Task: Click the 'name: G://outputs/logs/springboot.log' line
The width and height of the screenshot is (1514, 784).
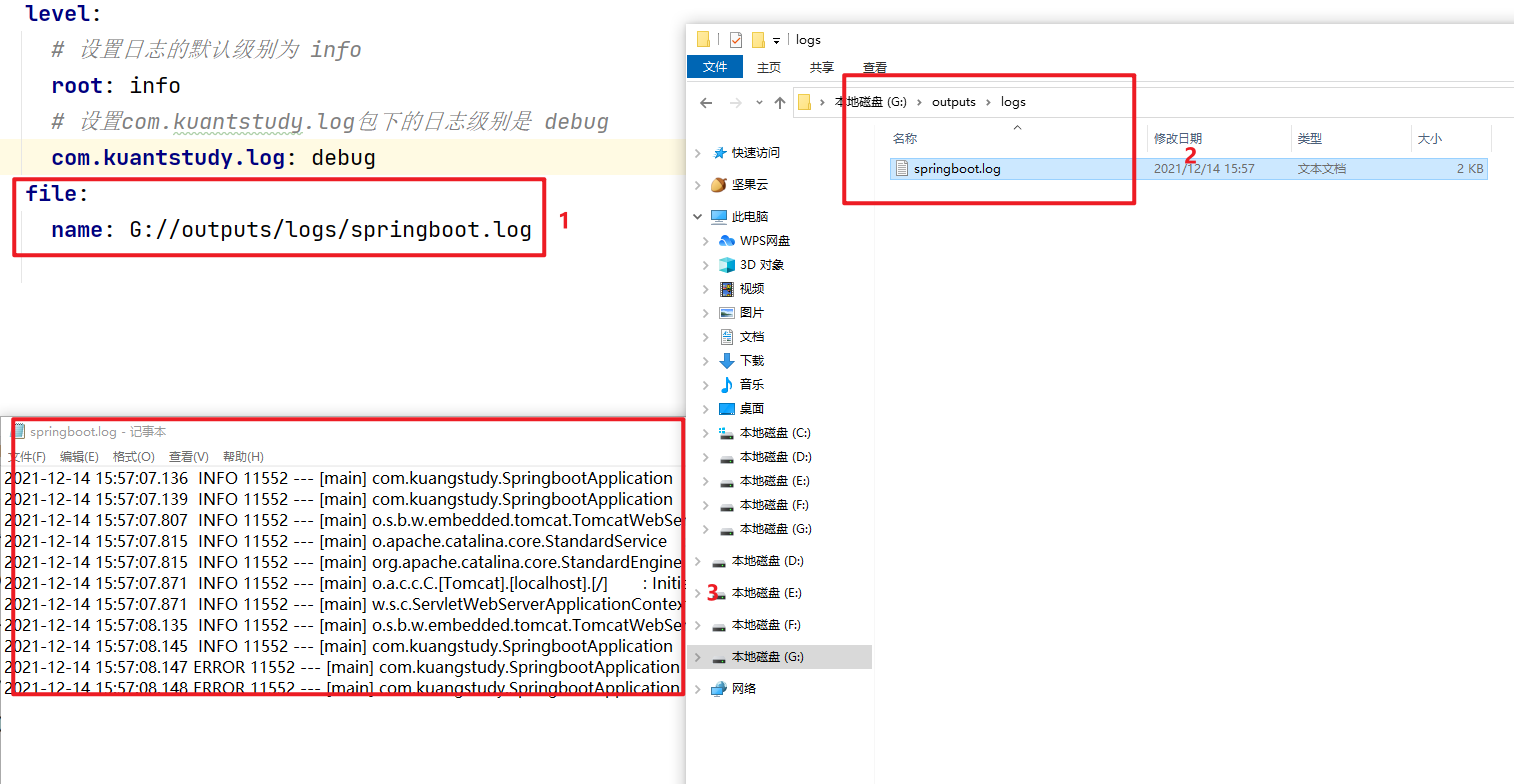Action: click(x=291, y=230)
